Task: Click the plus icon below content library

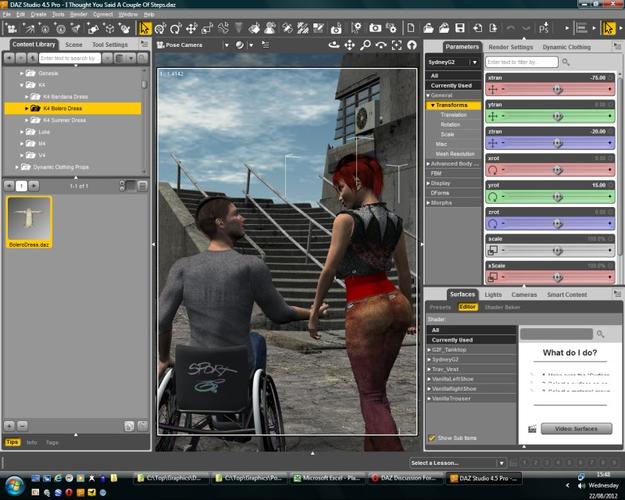Action: (10, 426)
